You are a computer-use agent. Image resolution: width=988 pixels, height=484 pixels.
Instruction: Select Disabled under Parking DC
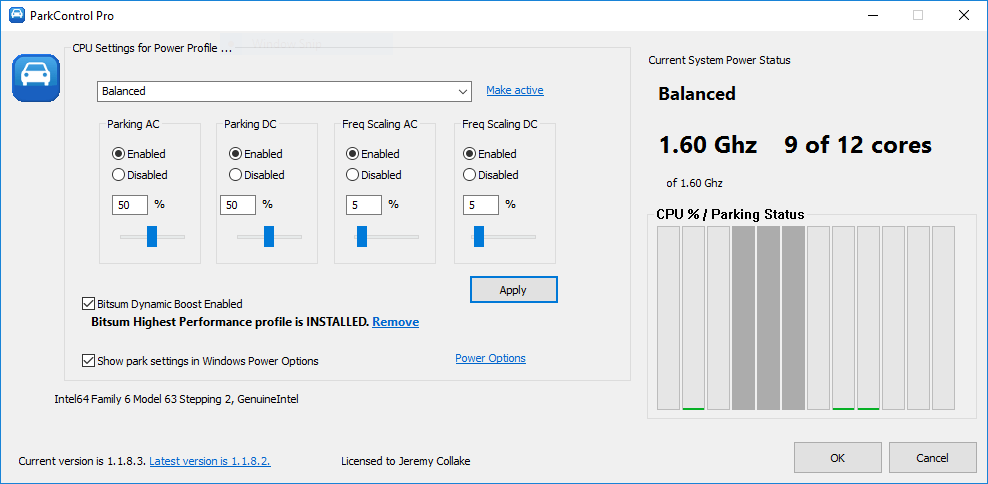coord(257,175)
